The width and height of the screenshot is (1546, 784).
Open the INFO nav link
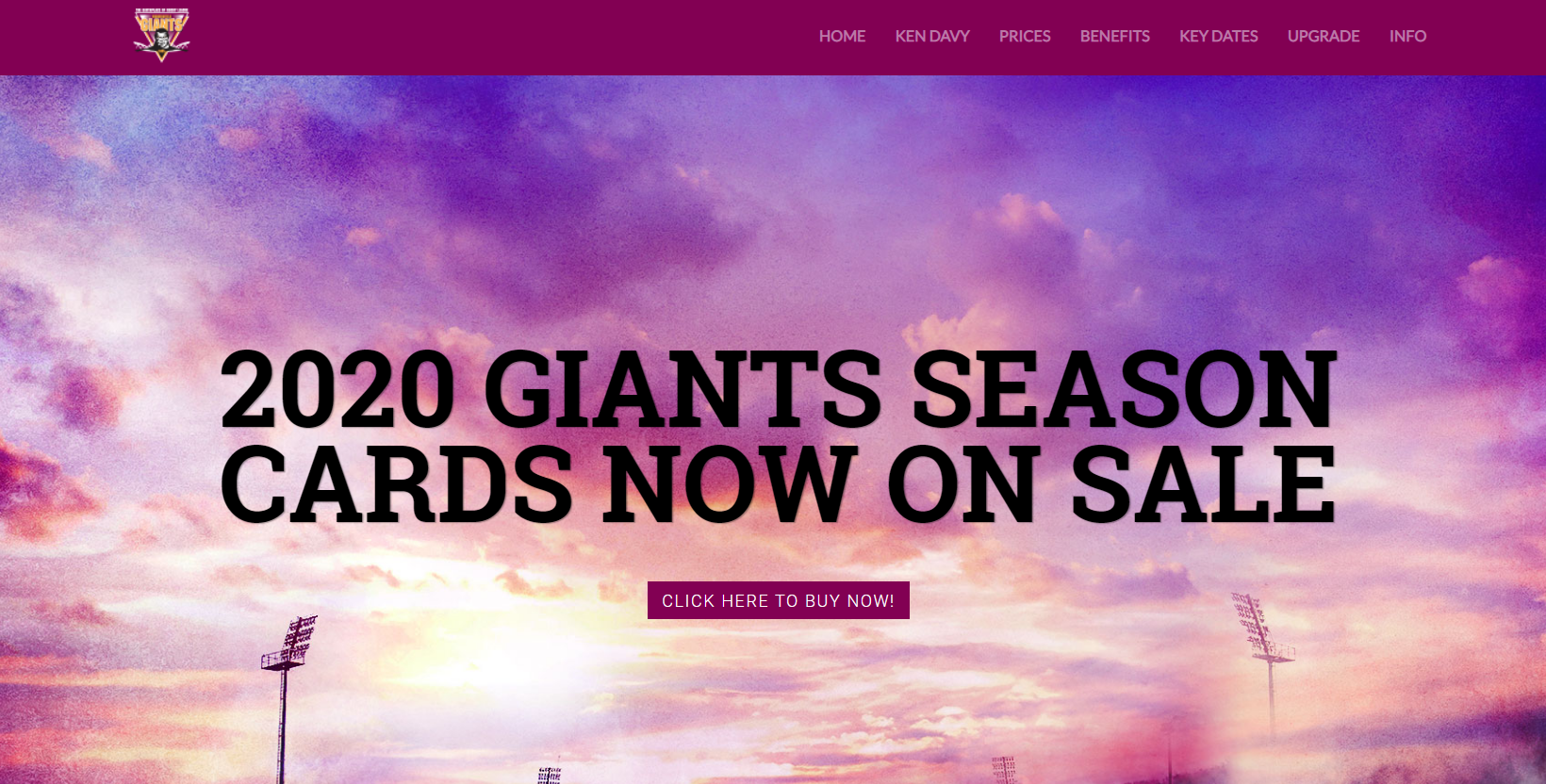click(x=1407, y=36)
